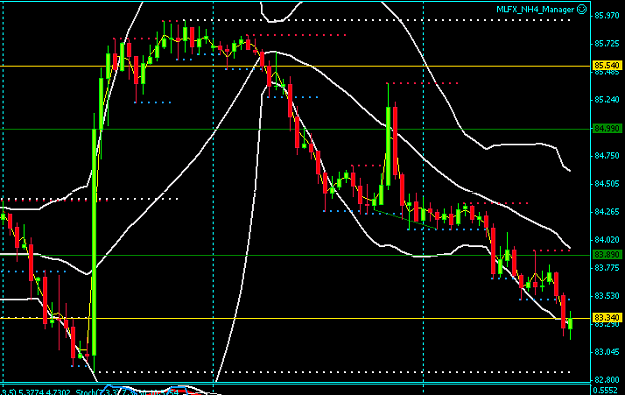Click the yellow 85.540 price level label

click(x=607, y=65)
